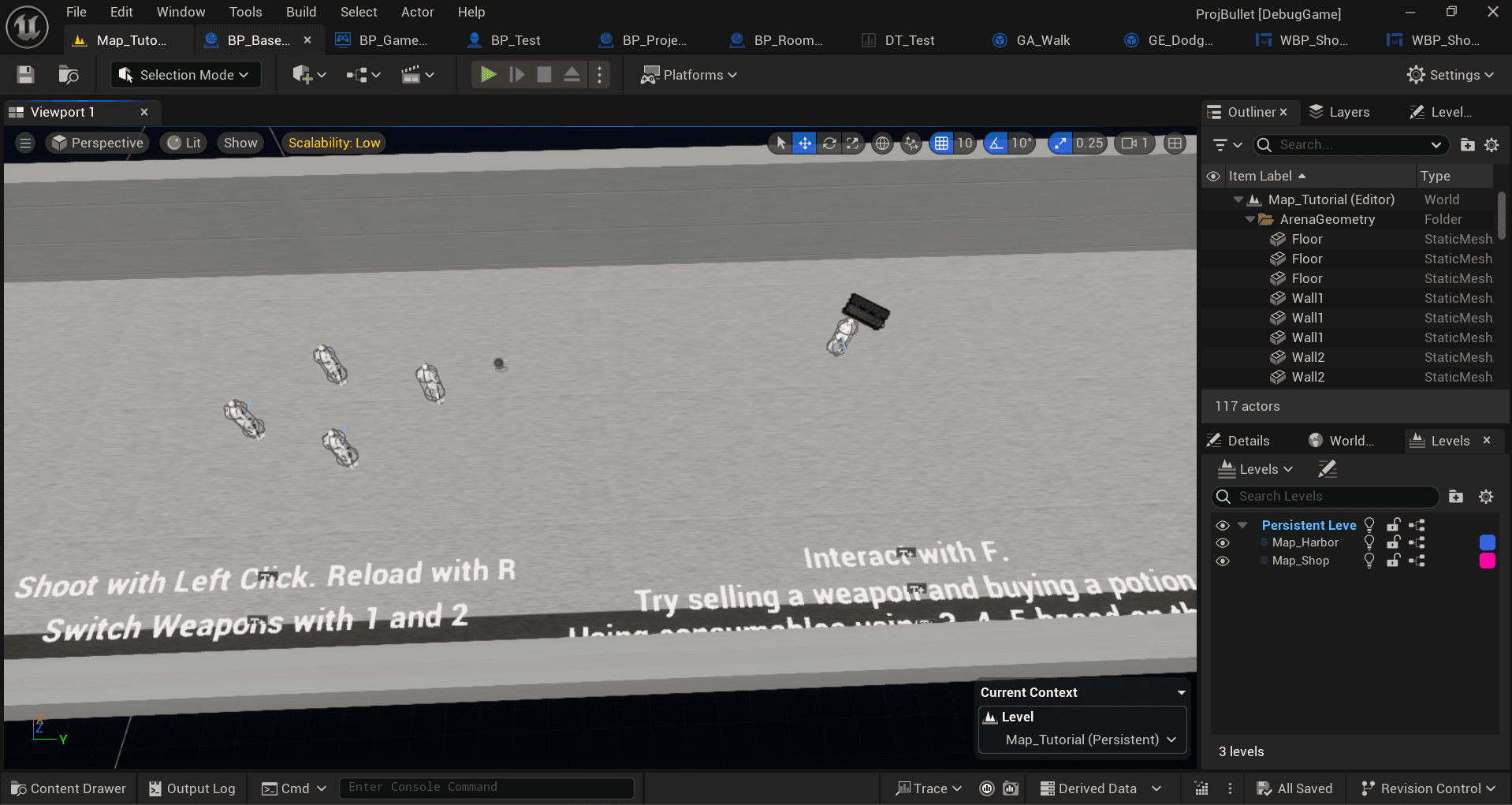Viewport: 1512px width, 805px height.
Task: Lock the Map_Shop level
Action: tap(1392, 561)
